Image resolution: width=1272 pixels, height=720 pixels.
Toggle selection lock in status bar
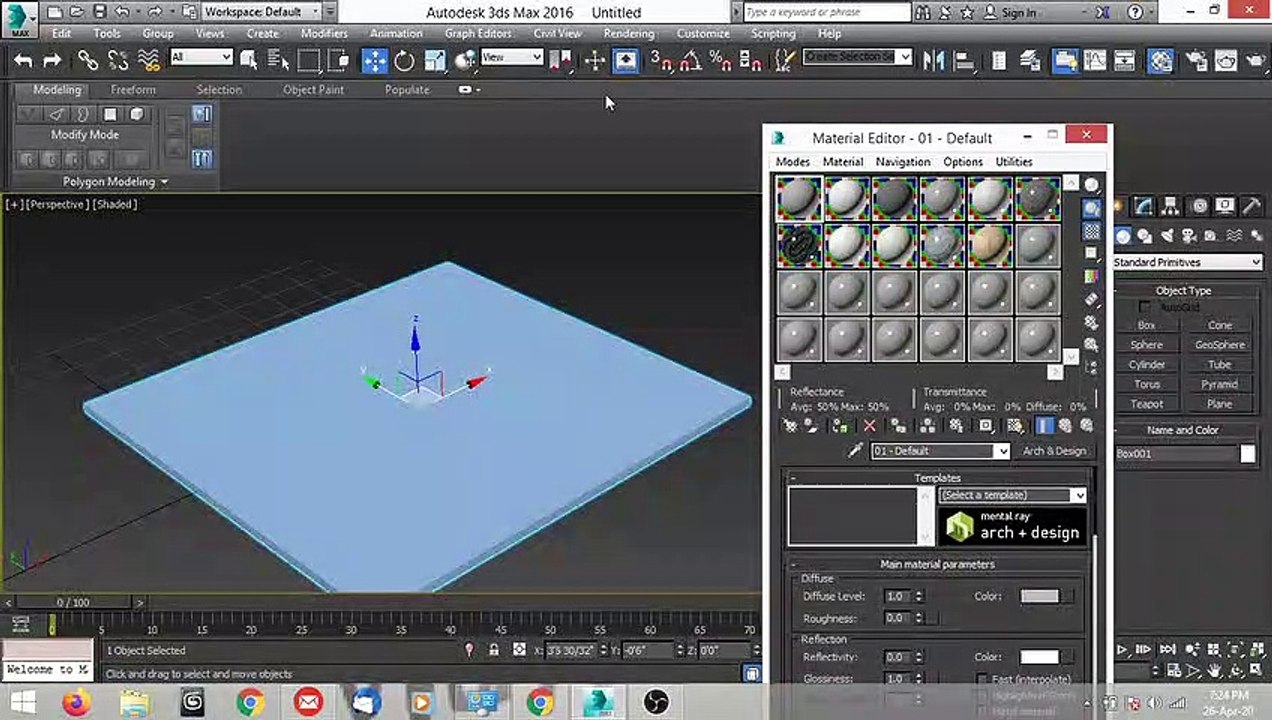tap(493, 650)
